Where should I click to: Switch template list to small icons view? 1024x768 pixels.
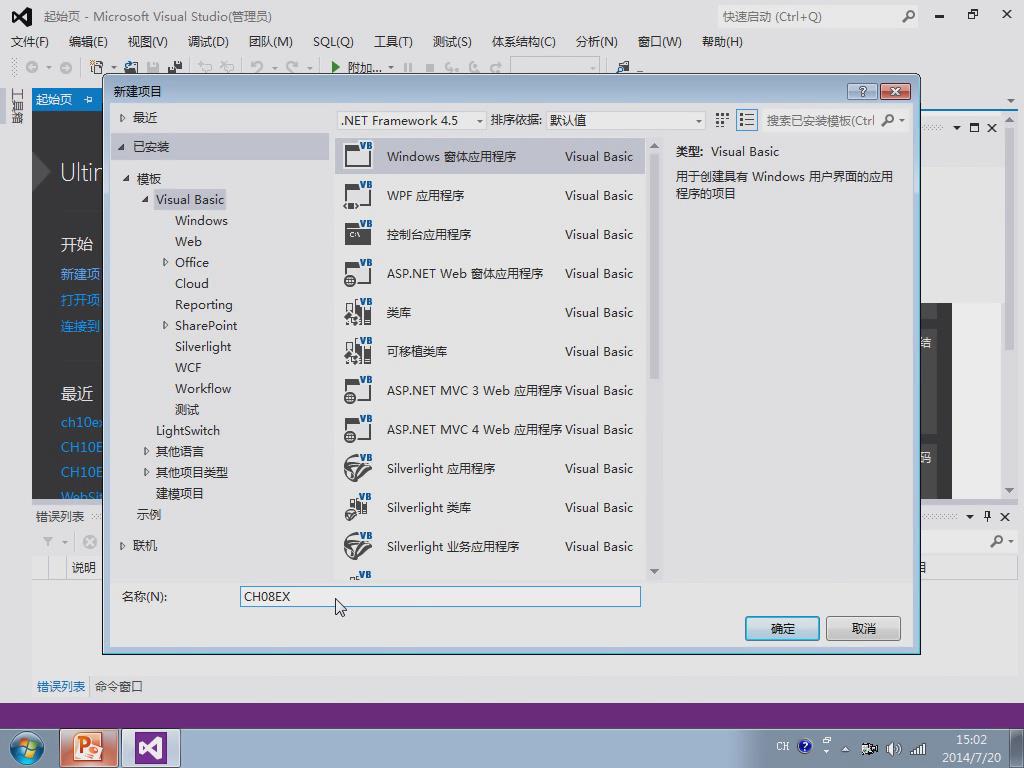pos(746,120)
